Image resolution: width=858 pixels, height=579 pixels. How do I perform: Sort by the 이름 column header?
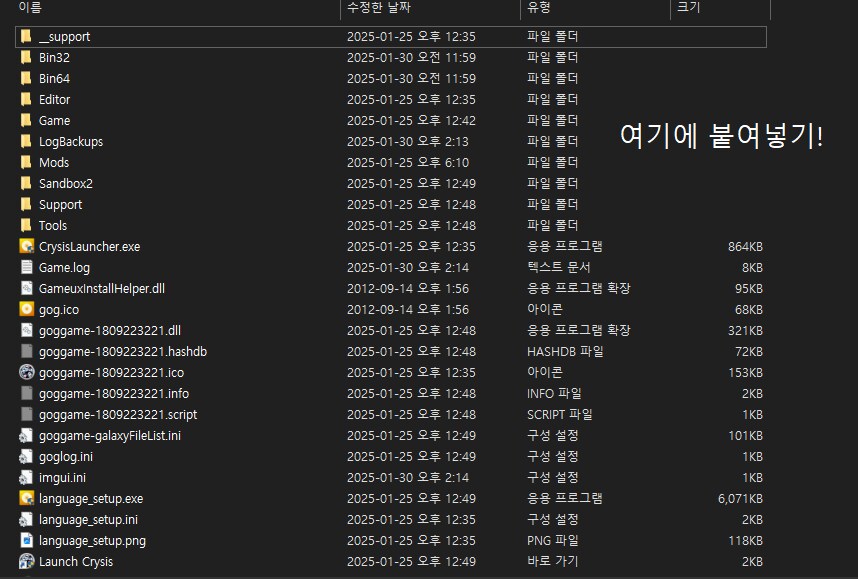pos(30,7)
